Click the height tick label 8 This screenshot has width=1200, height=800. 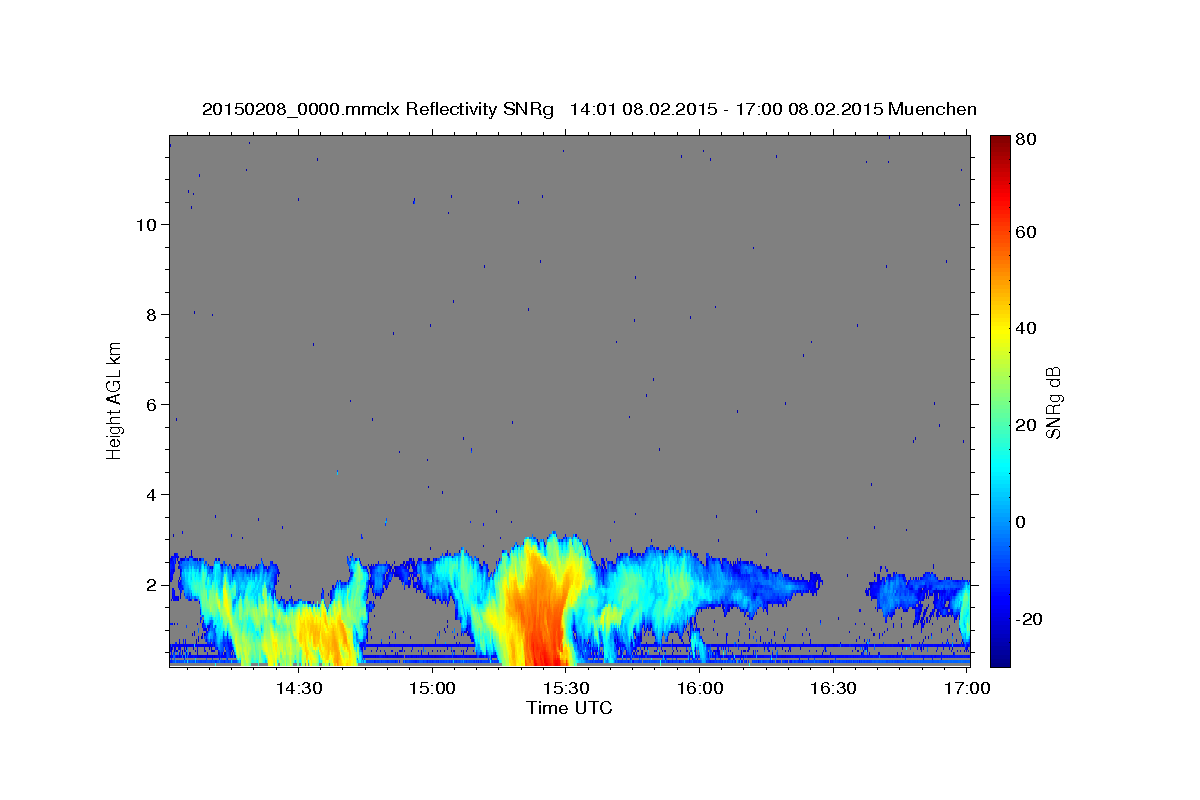(x=149, y=314)
